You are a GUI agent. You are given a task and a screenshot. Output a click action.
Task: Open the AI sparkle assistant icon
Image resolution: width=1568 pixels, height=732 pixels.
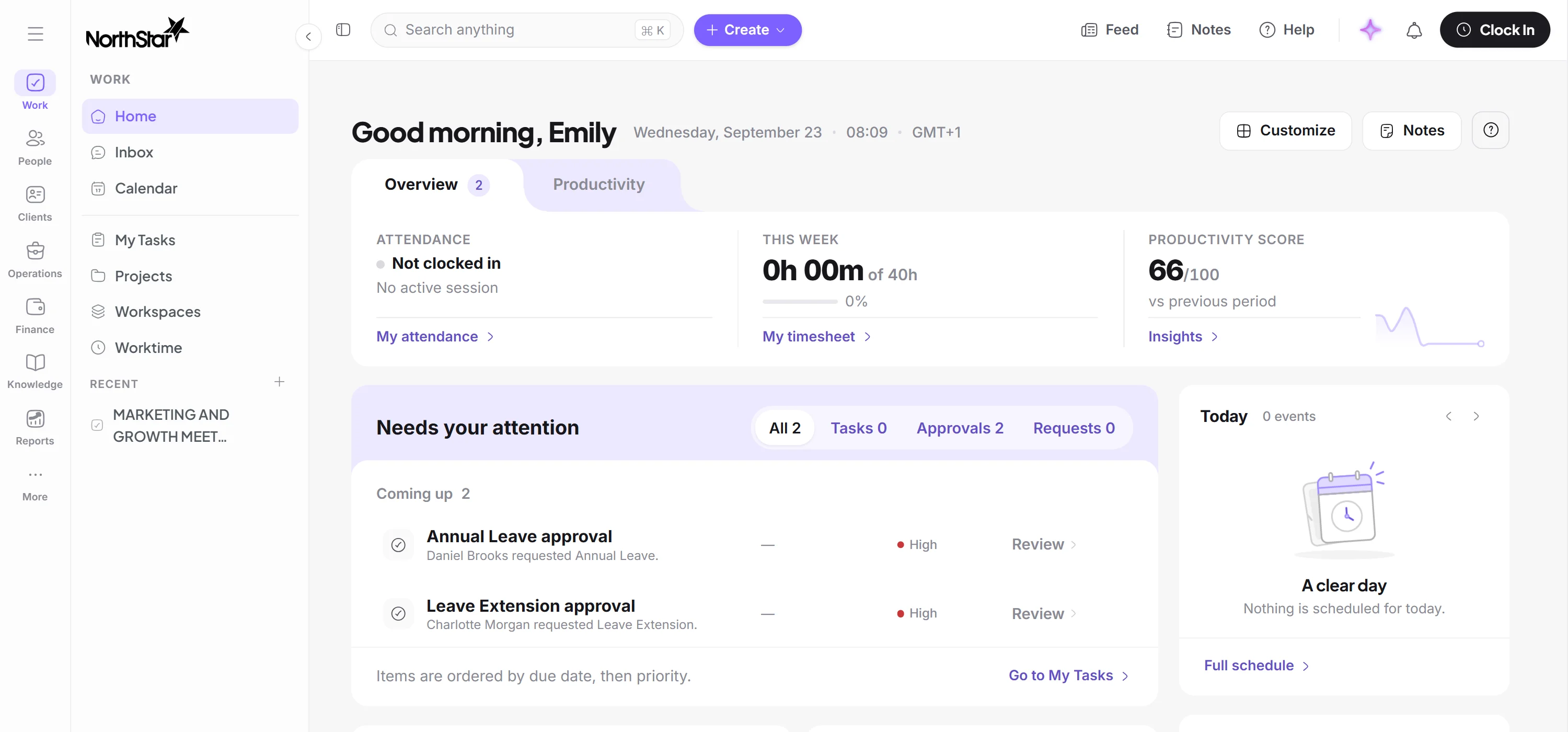click(1370, 30)
